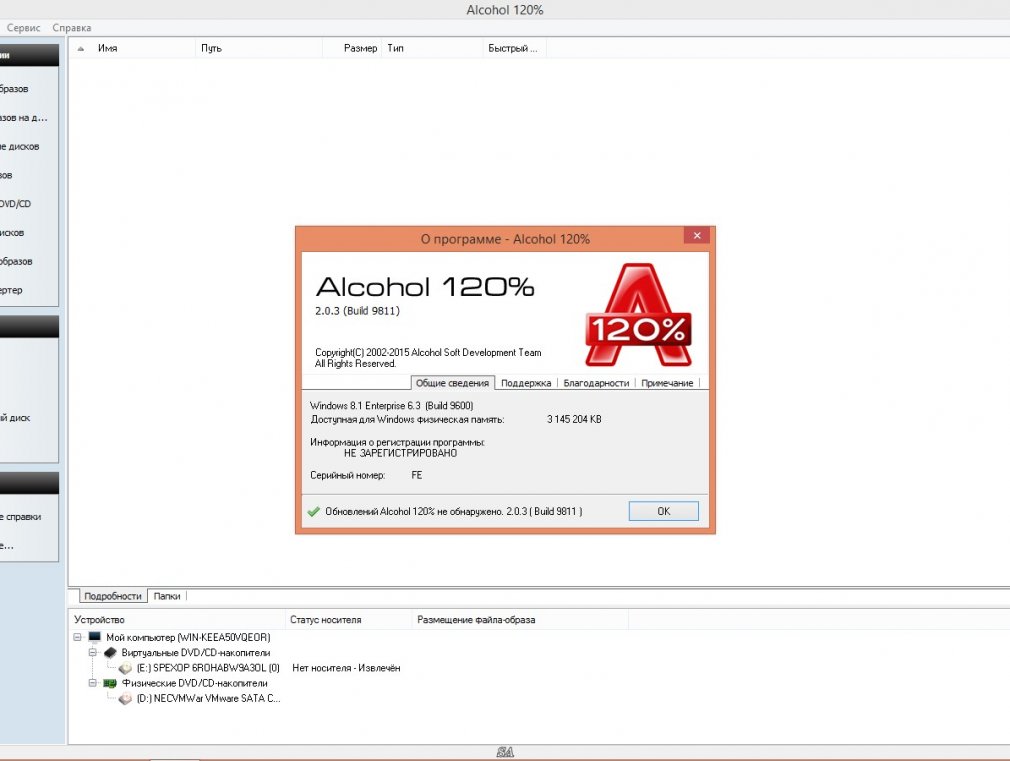The image size is (1010, 761).
Task: Click the green checkmark update status icon
Action: click(314, 512)
